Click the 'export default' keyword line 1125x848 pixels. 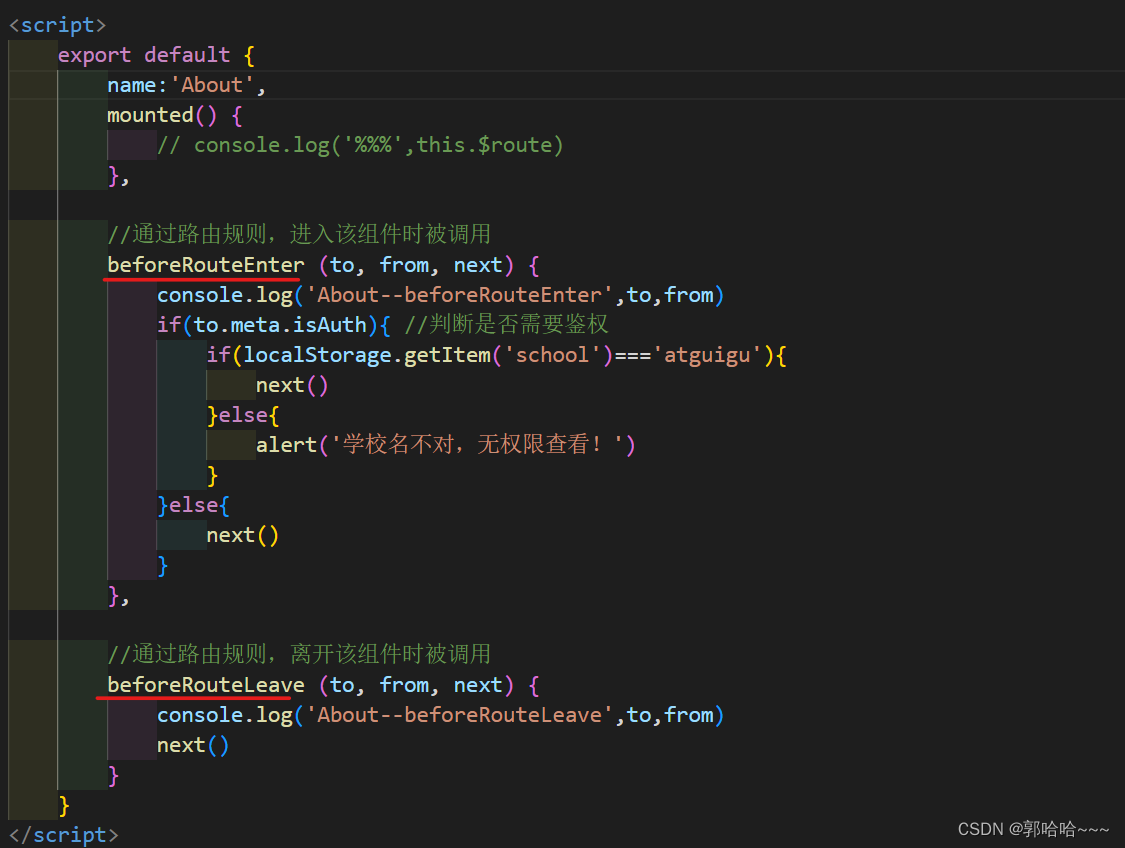point(156,55)
